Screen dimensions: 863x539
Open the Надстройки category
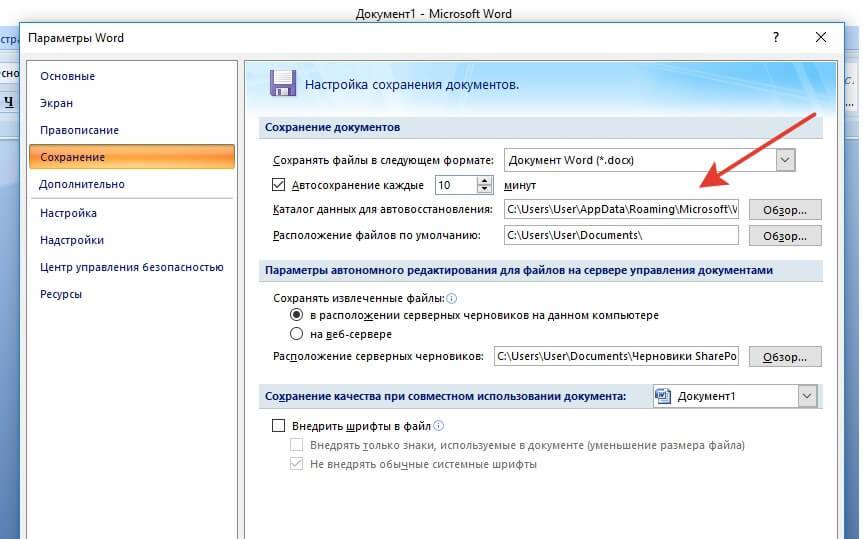72,240
